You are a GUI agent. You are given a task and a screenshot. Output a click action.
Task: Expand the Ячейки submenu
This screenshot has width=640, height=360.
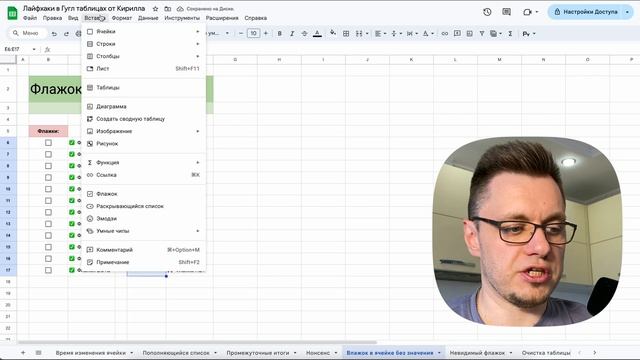coord(144,31)
